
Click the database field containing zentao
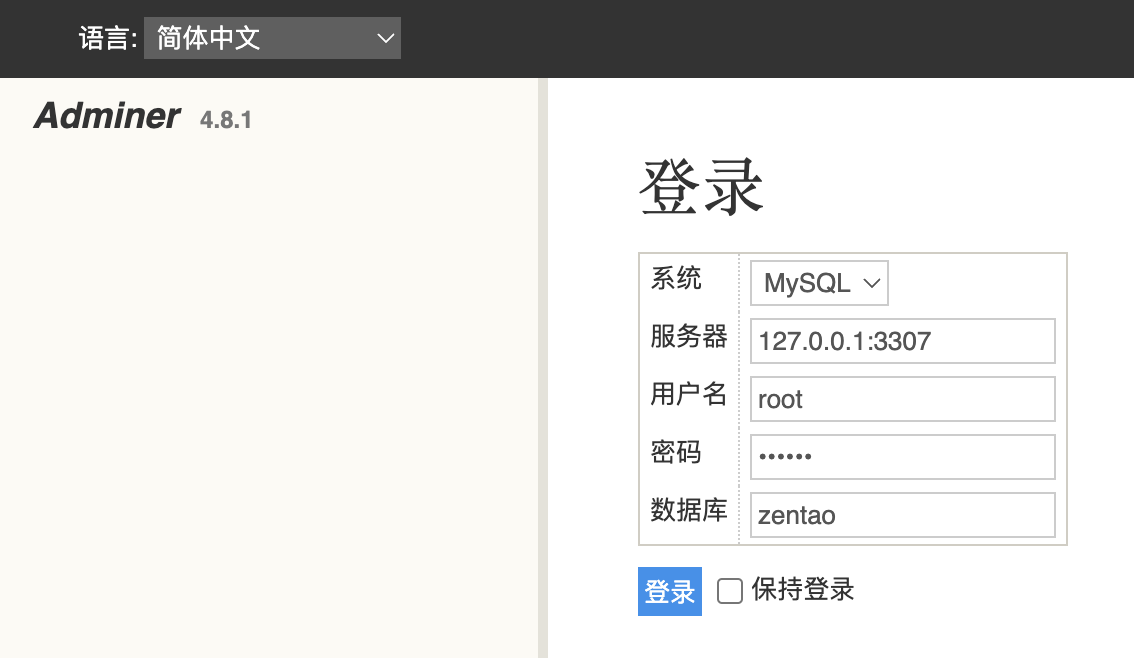pyautogui.click(x=902, y=515)
